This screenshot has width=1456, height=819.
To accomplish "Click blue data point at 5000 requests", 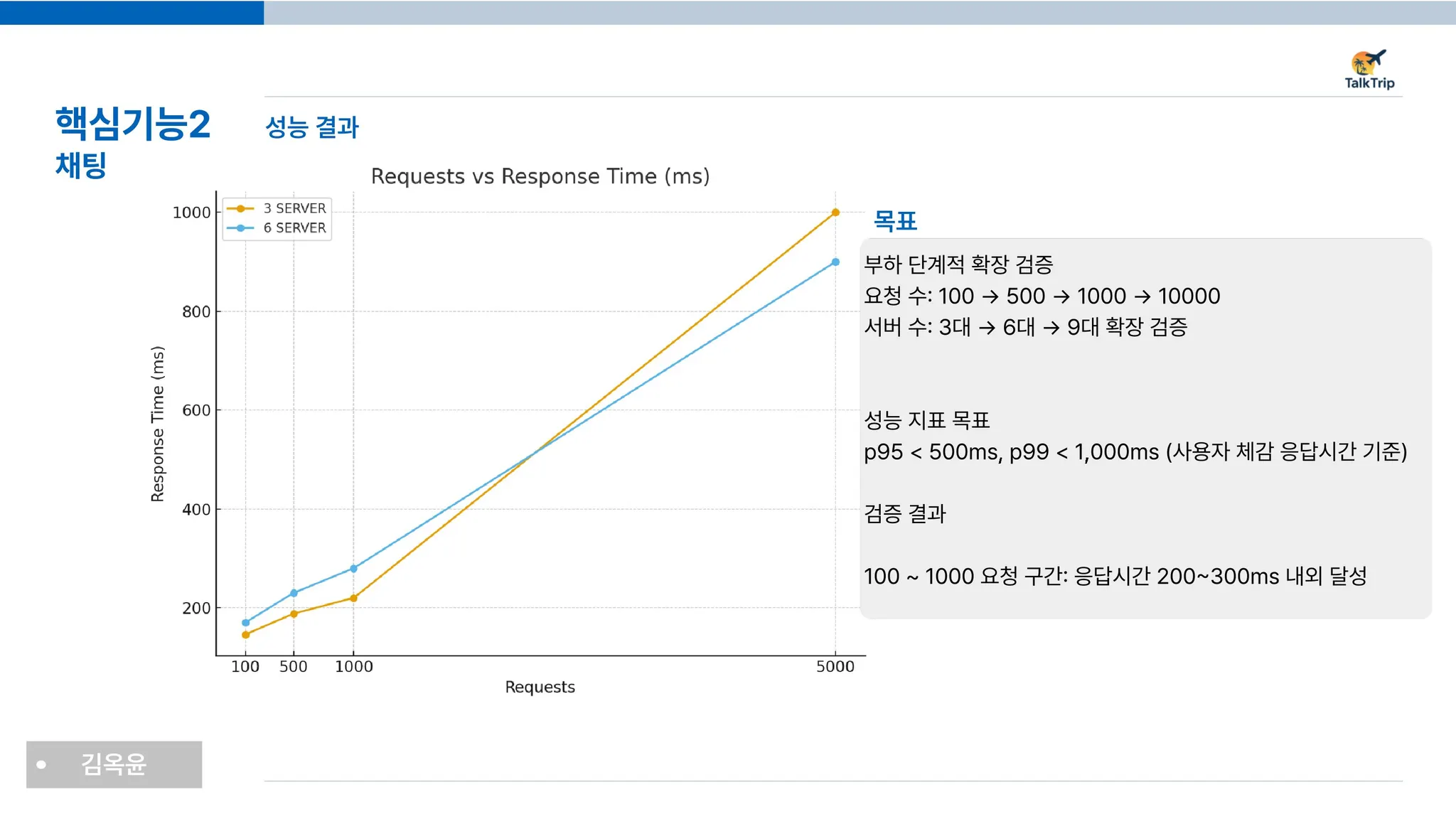I will click(x=835, y=262).
